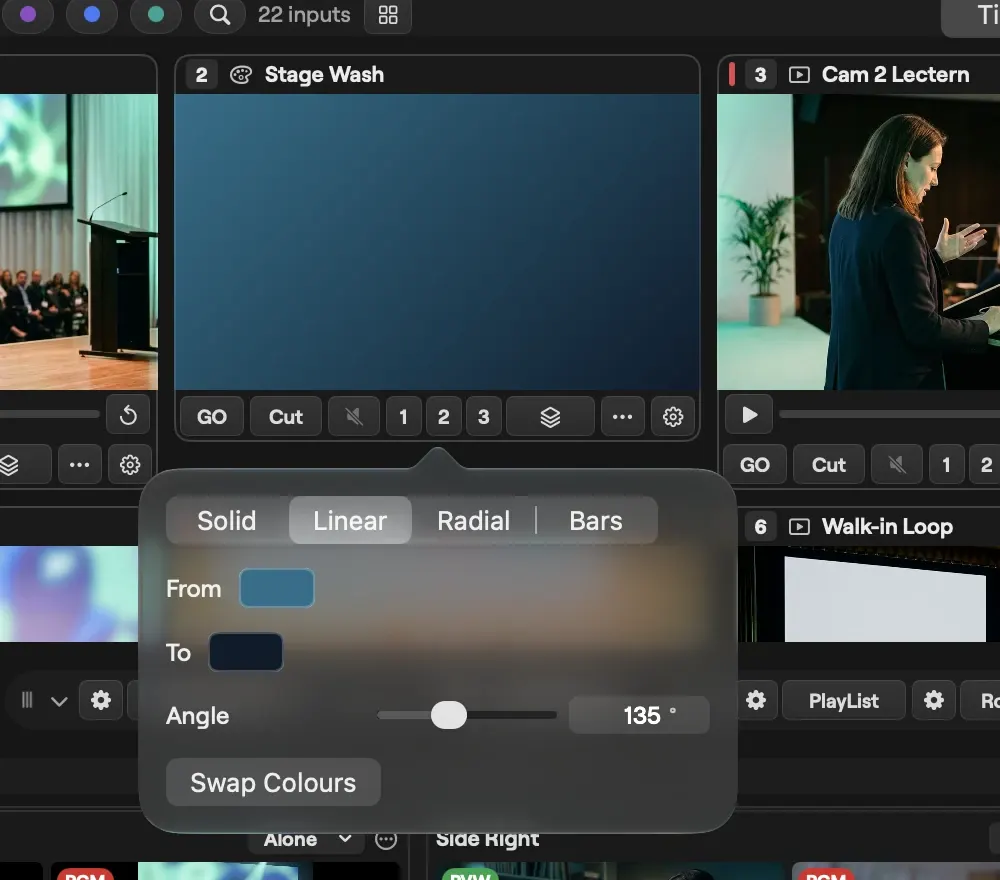
Task: Click the video icon beside Walk-in Loop
Action: pos(799,527)
